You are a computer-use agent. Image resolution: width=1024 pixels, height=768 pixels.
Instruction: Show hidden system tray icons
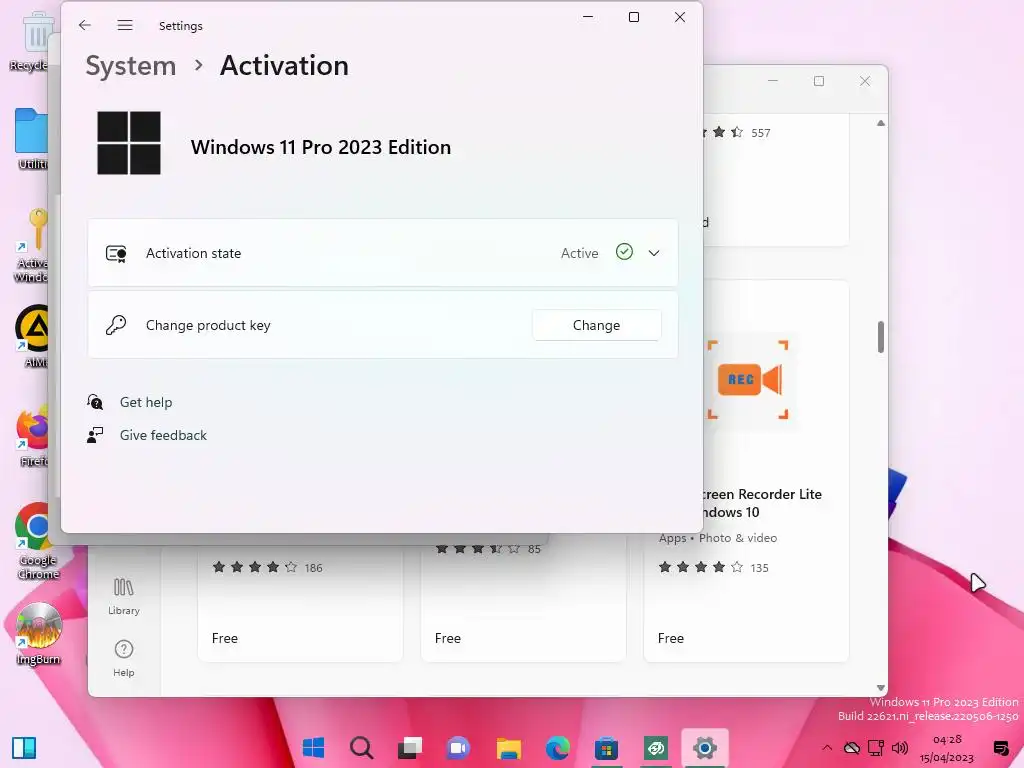(x=827, y=748)
